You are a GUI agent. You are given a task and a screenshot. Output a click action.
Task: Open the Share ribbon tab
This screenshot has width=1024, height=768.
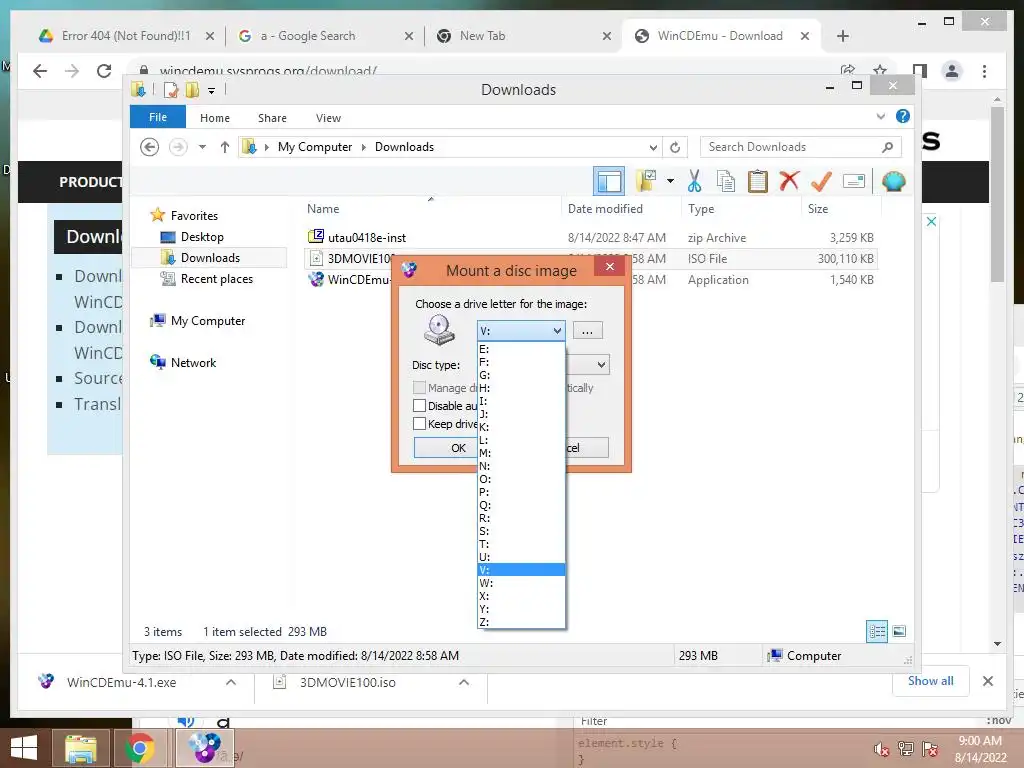[272, 118]
